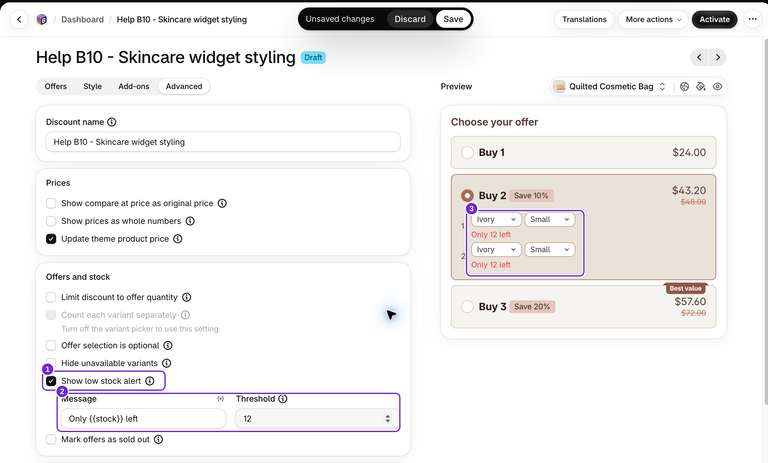
Task: Open second item's Ivory color dropdown
Action: tap(496, 249)
